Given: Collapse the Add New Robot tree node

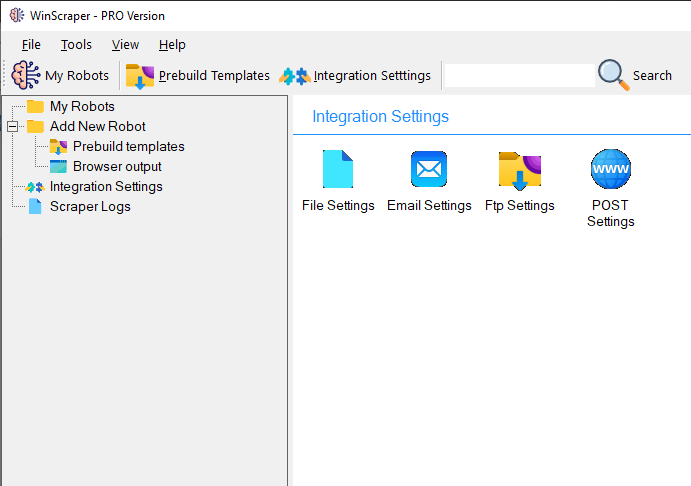Looking at the screenshot, I should [13, 126].
